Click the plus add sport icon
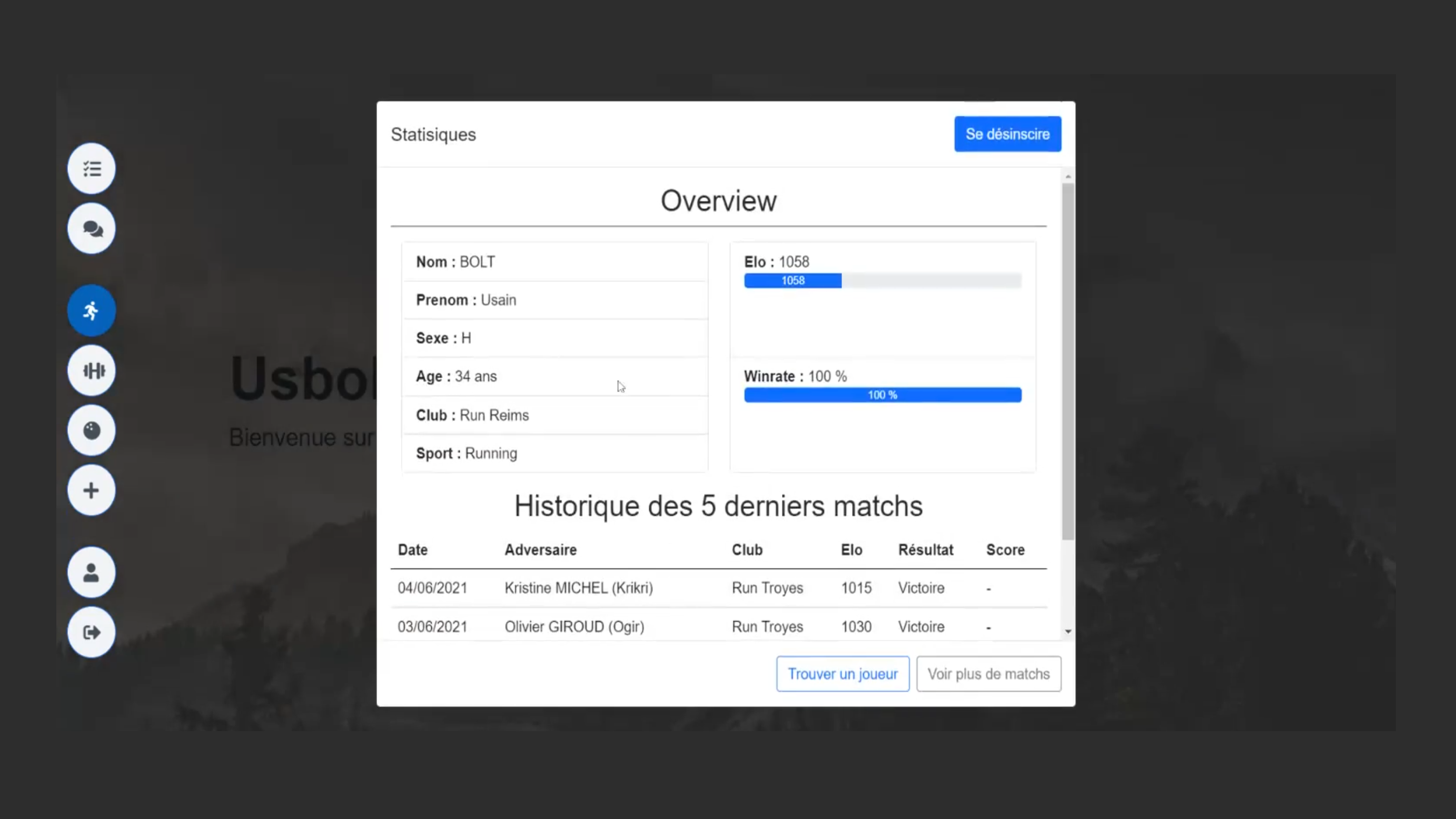The width and height of the screenshot is (1456, 819). (91, 490)
